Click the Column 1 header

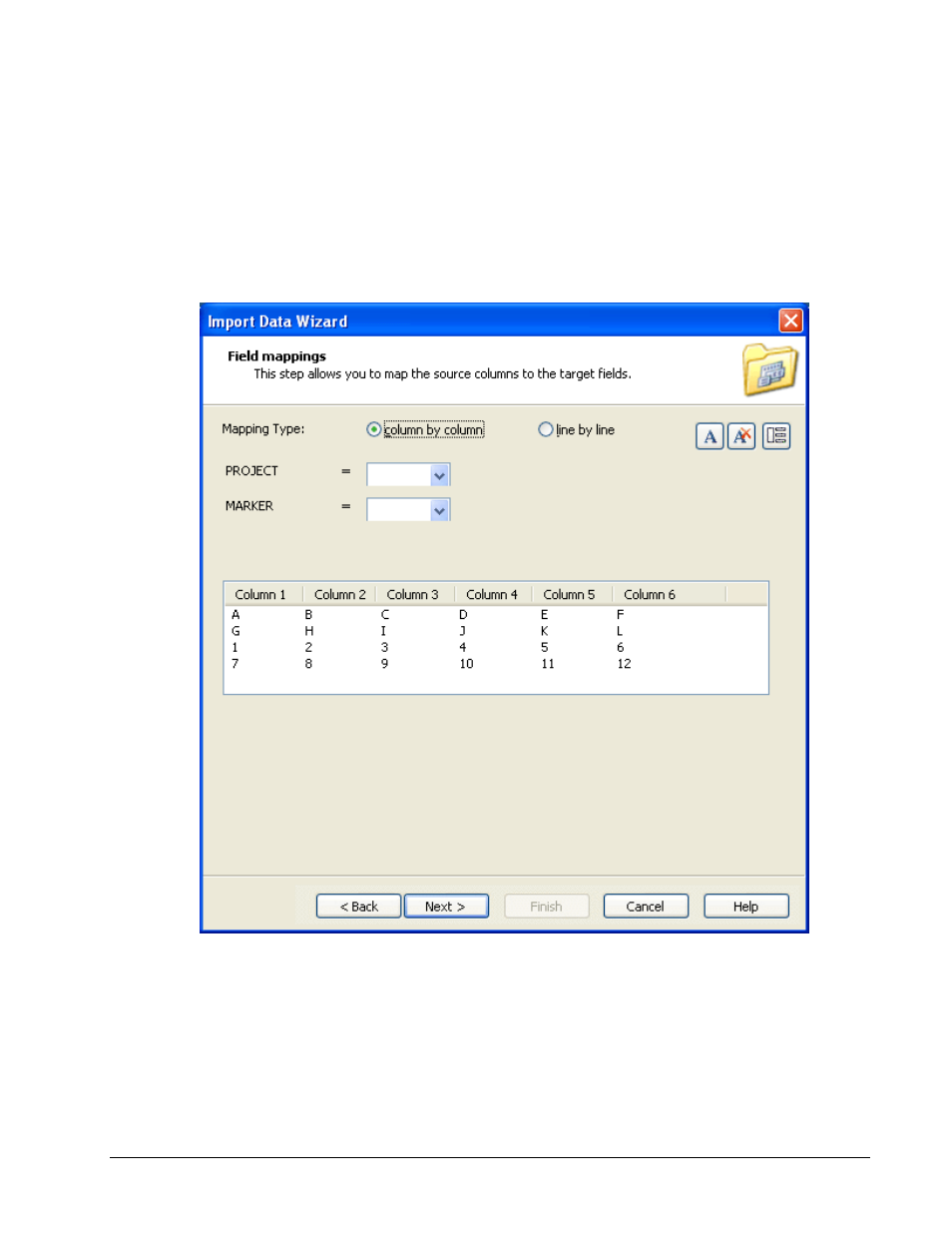[x=263, y=594]
